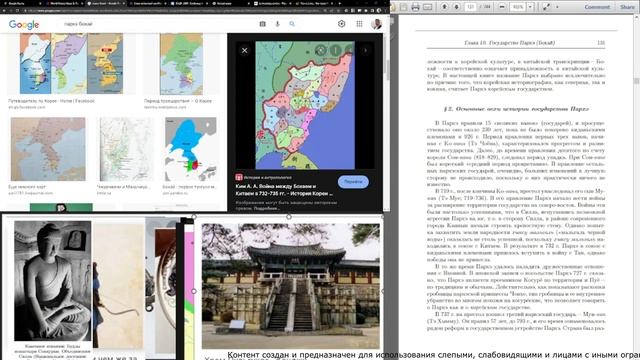The height and width of the screenshot is (360, 640).
Task: Select the temple photo on the slide
Action: [290, 286]
